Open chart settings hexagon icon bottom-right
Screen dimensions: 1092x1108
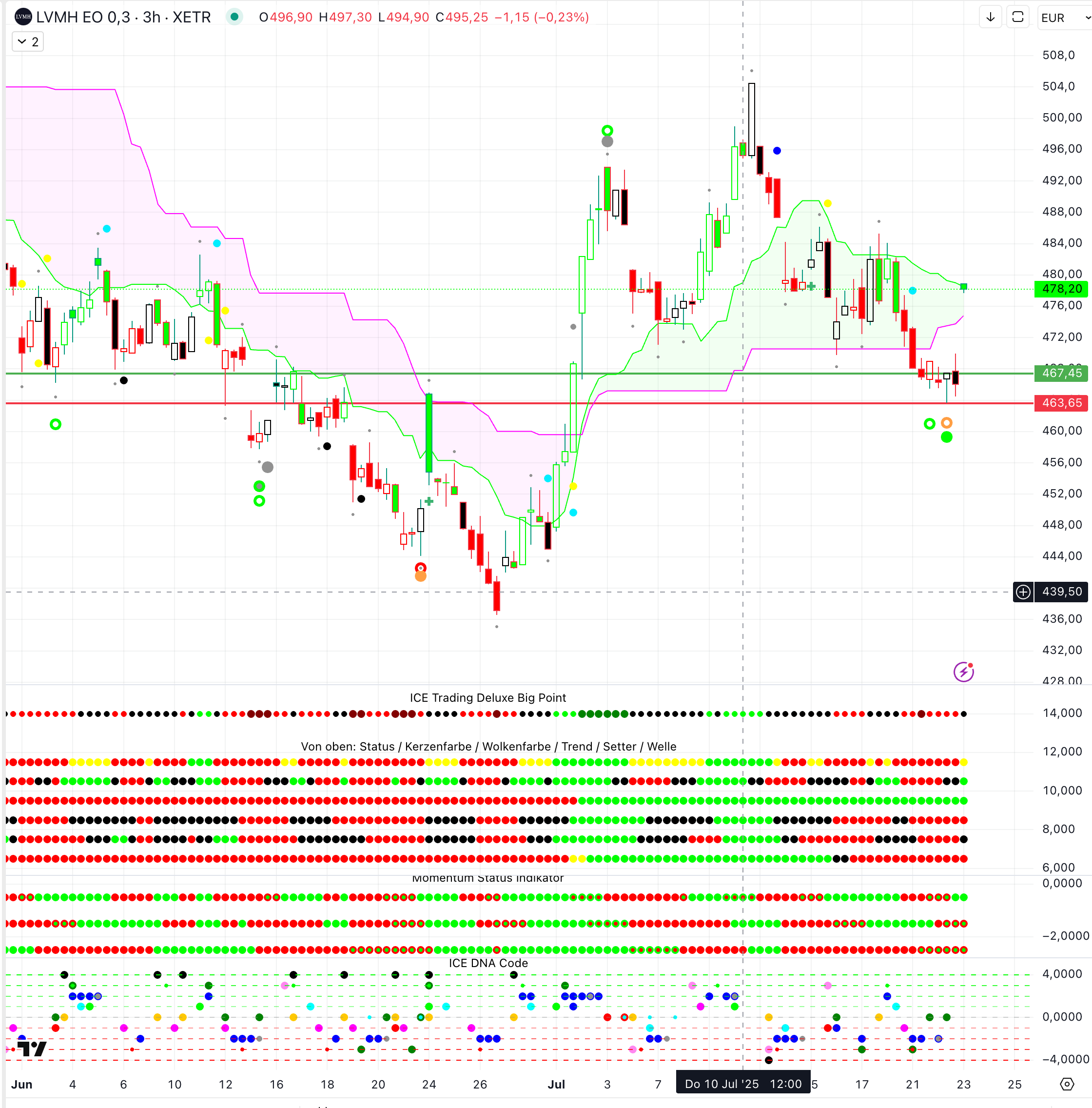[x=1067, y=1084]
